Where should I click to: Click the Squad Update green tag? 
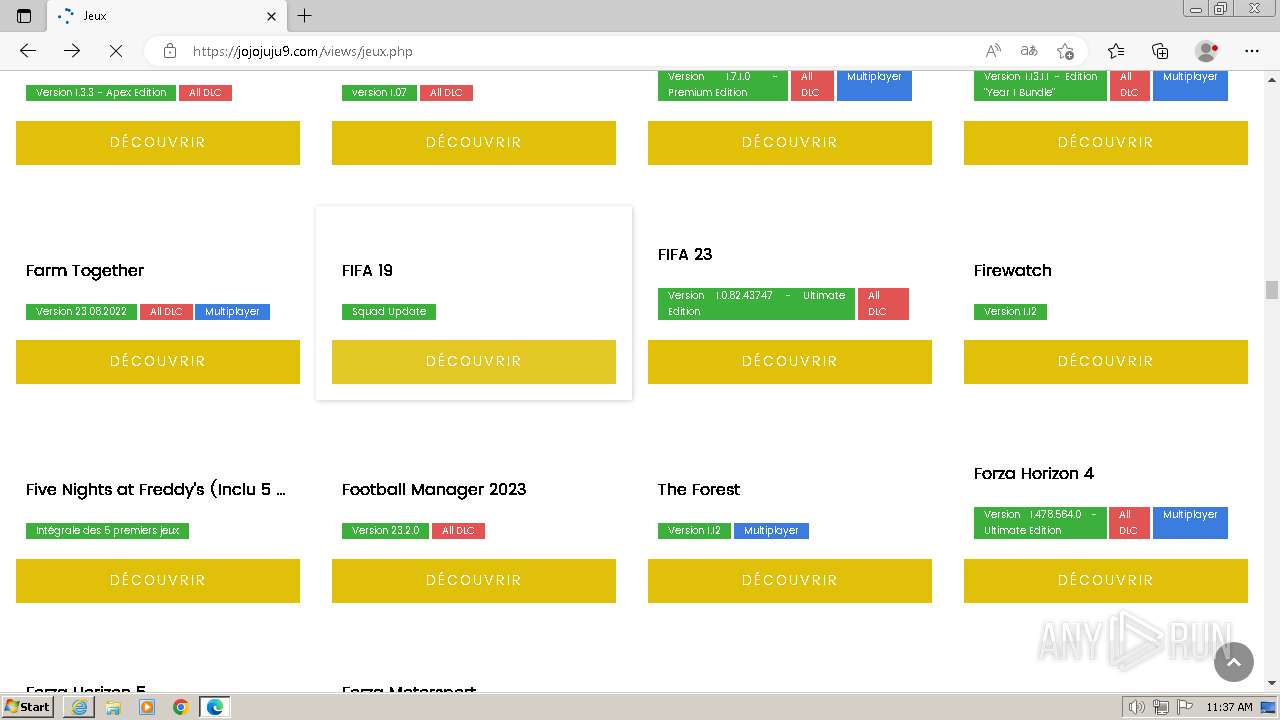pos(389,312)
